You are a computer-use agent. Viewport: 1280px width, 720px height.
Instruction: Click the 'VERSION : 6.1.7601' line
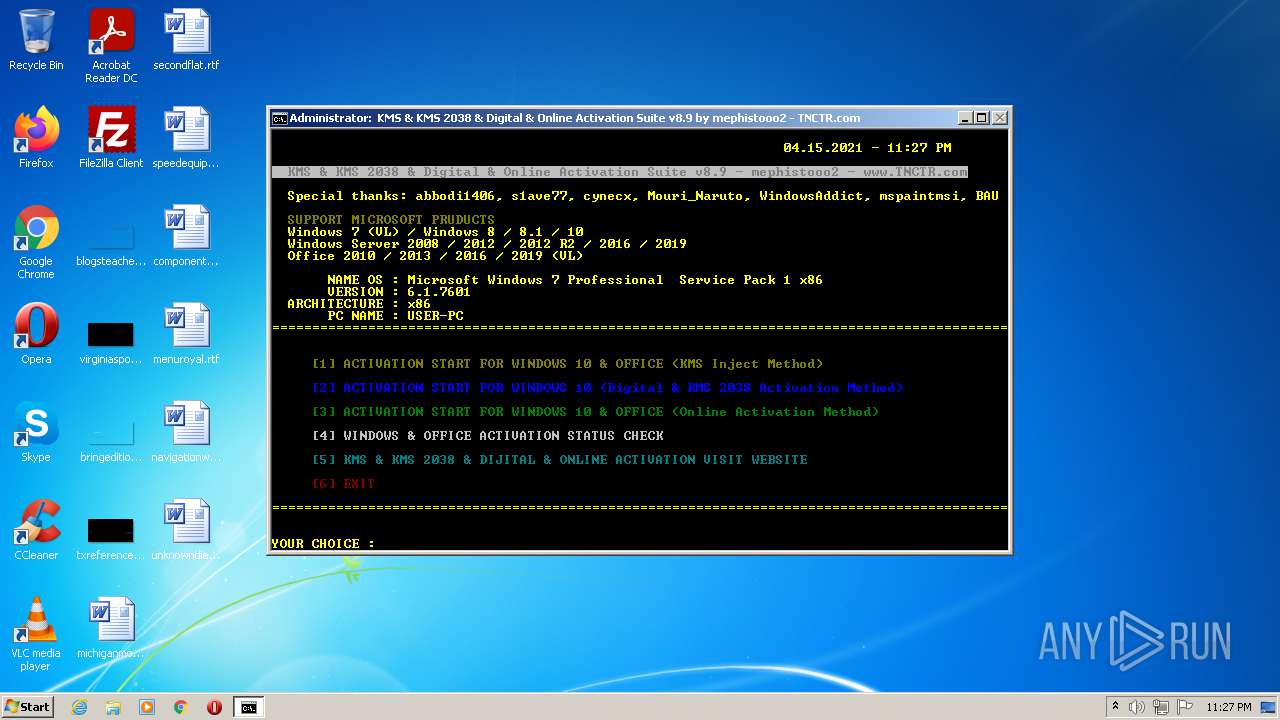click(399, 292)
